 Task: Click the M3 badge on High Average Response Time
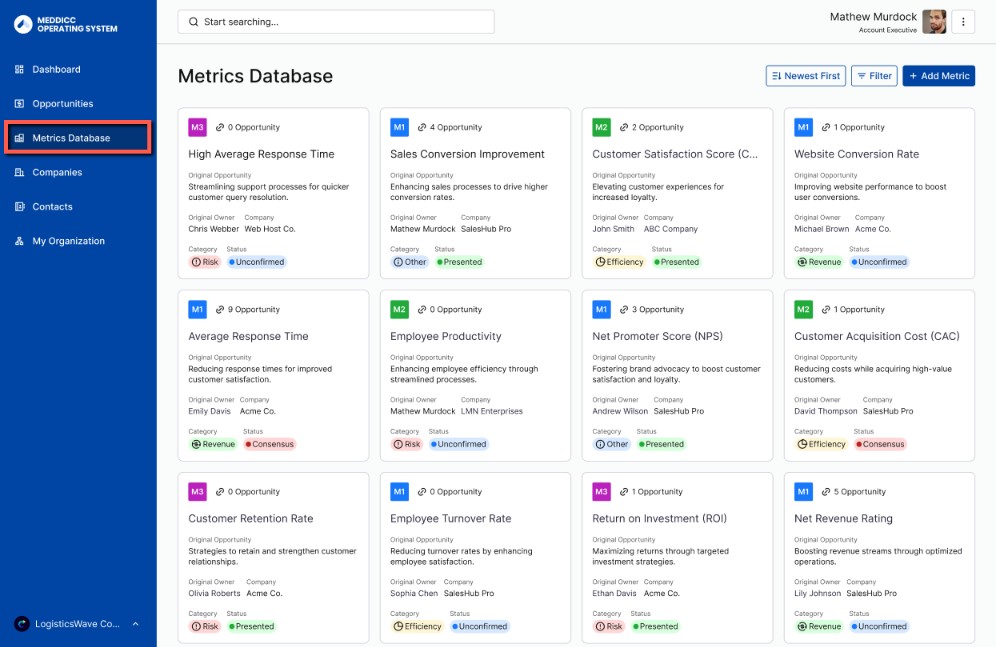tap(196, 127)
